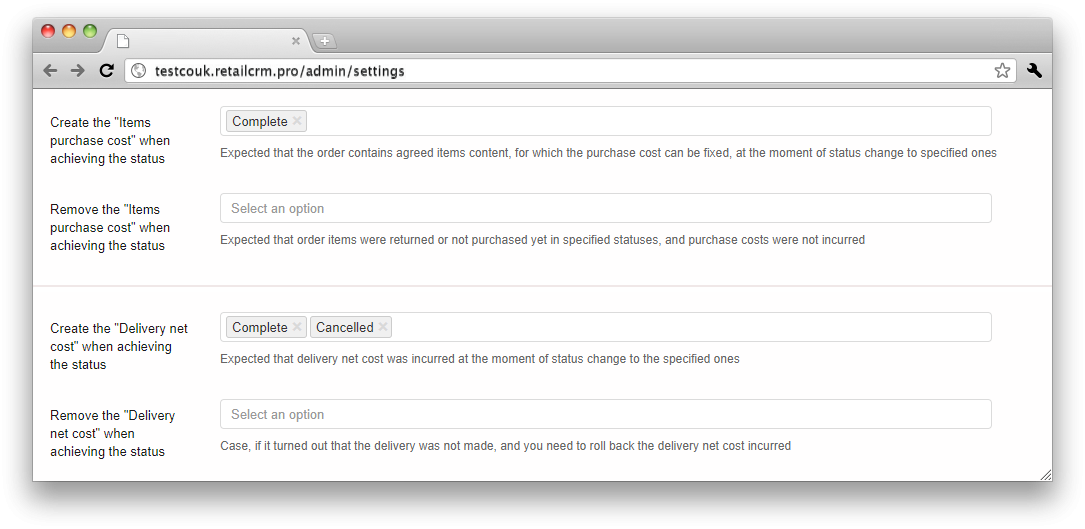Expand Create Items purchase cost status selector
The width and height of the screenshot is (1085, 529).
pyautogui.click(x=605, y=121)
